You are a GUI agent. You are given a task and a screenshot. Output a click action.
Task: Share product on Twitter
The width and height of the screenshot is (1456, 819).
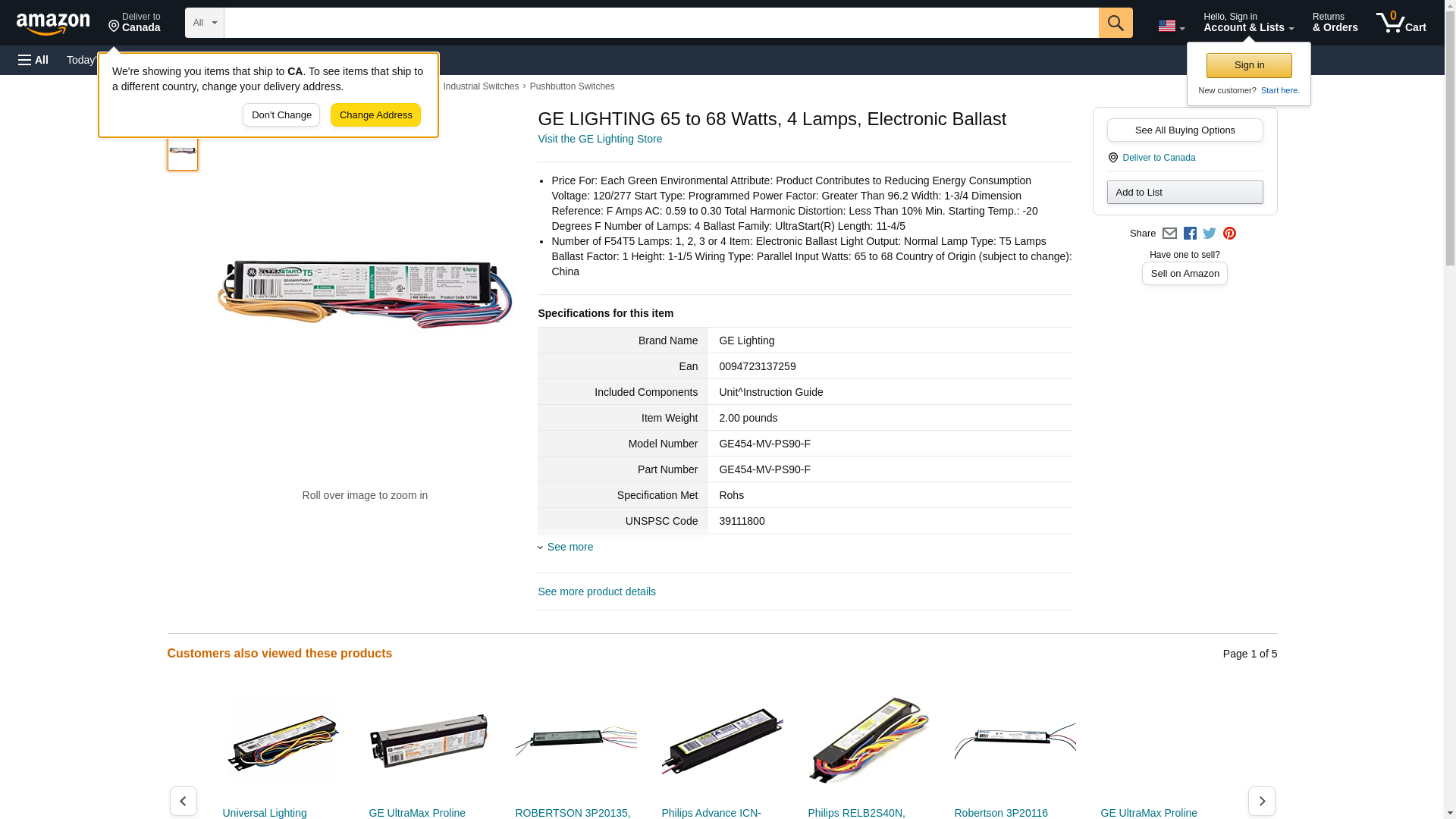1210,234
